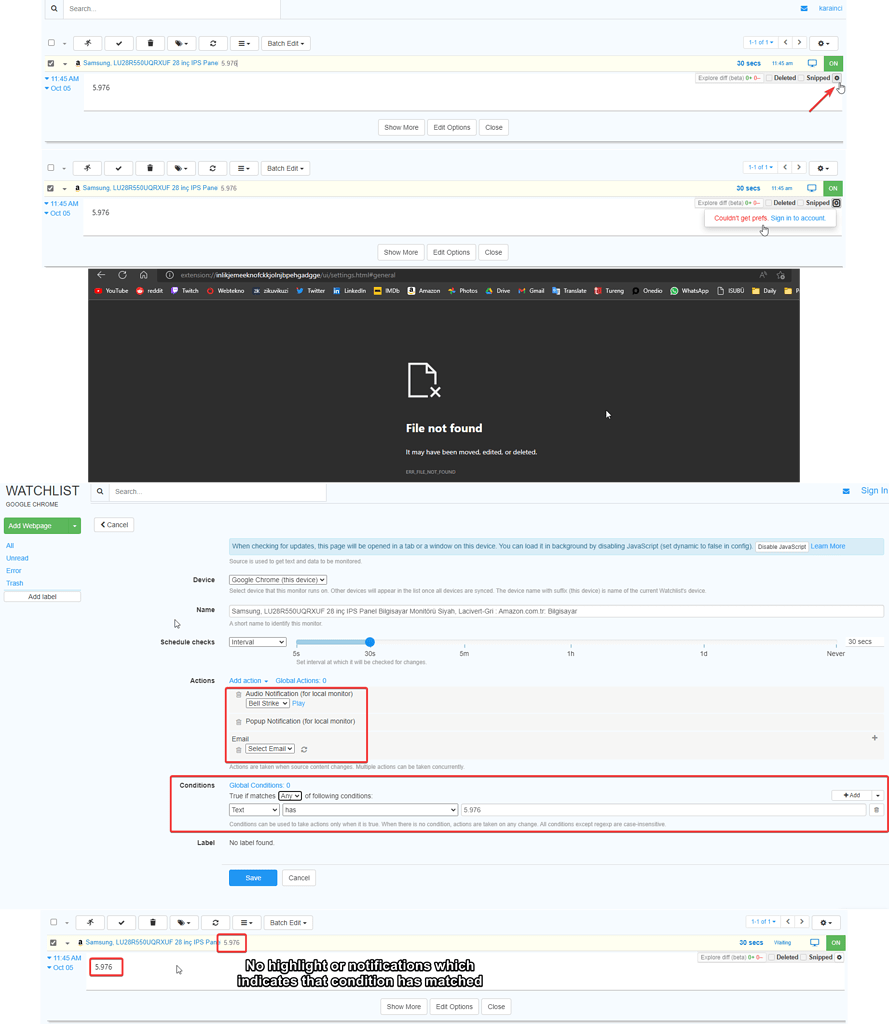Remove the 5.976 text condition with its trash icon
This screenshot has height=1024, width=889.
click(x=877, y=810)
